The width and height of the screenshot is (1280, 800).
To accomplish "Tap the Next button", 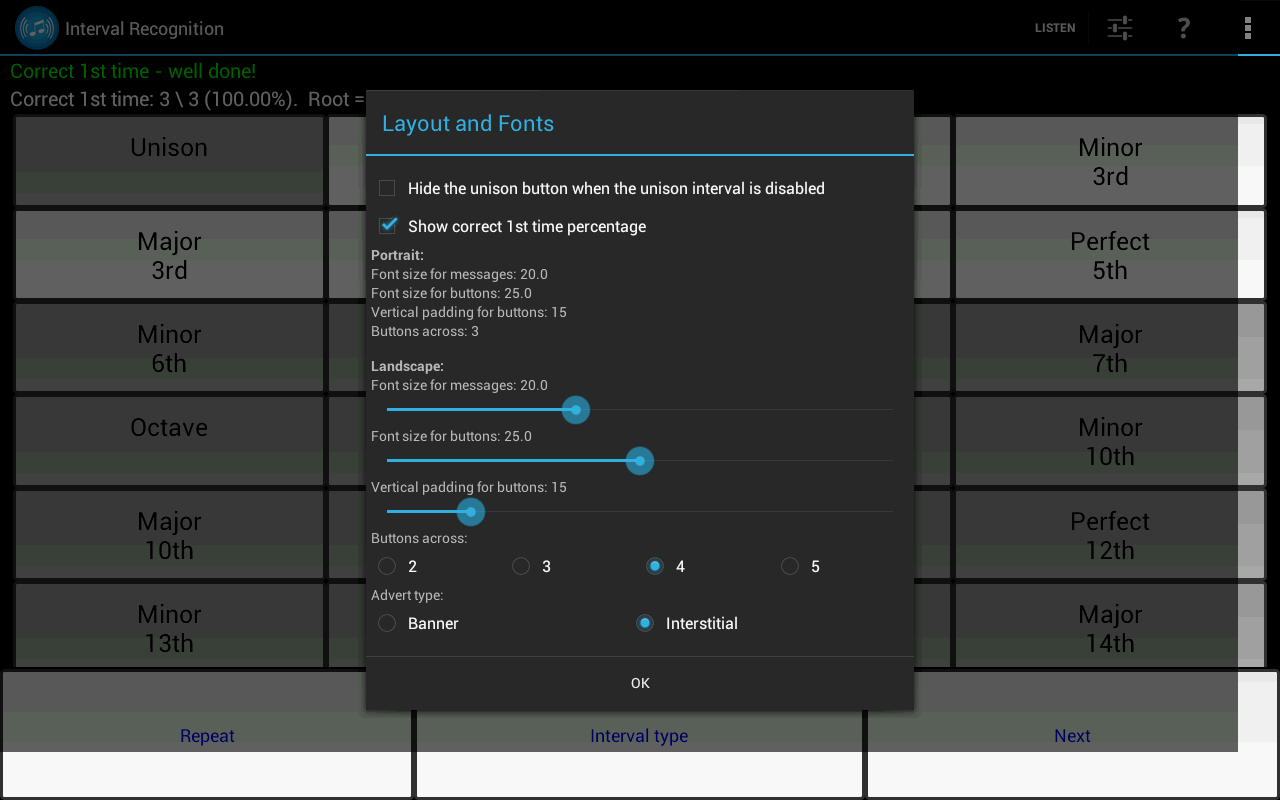I will (x=1072, y=735).
